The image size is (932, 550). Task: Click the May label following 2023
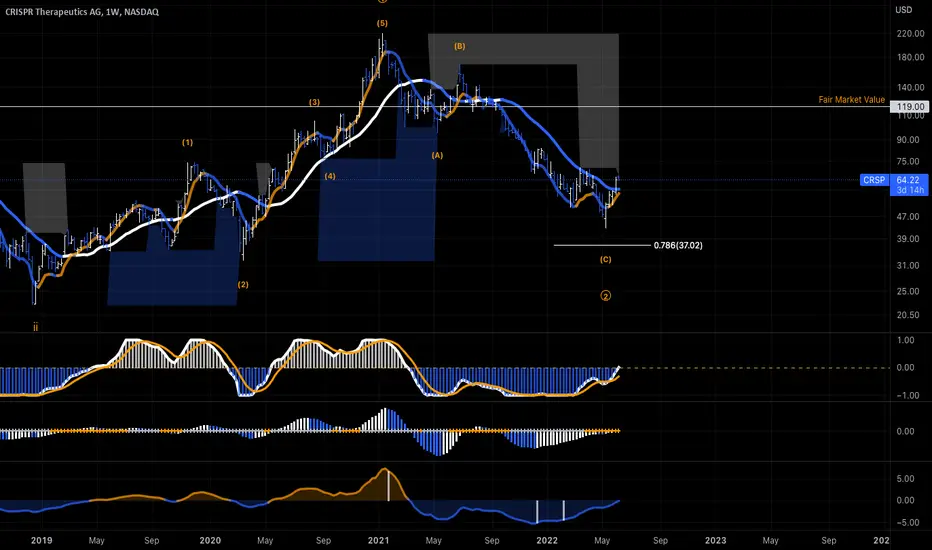(x=770, y=540)
